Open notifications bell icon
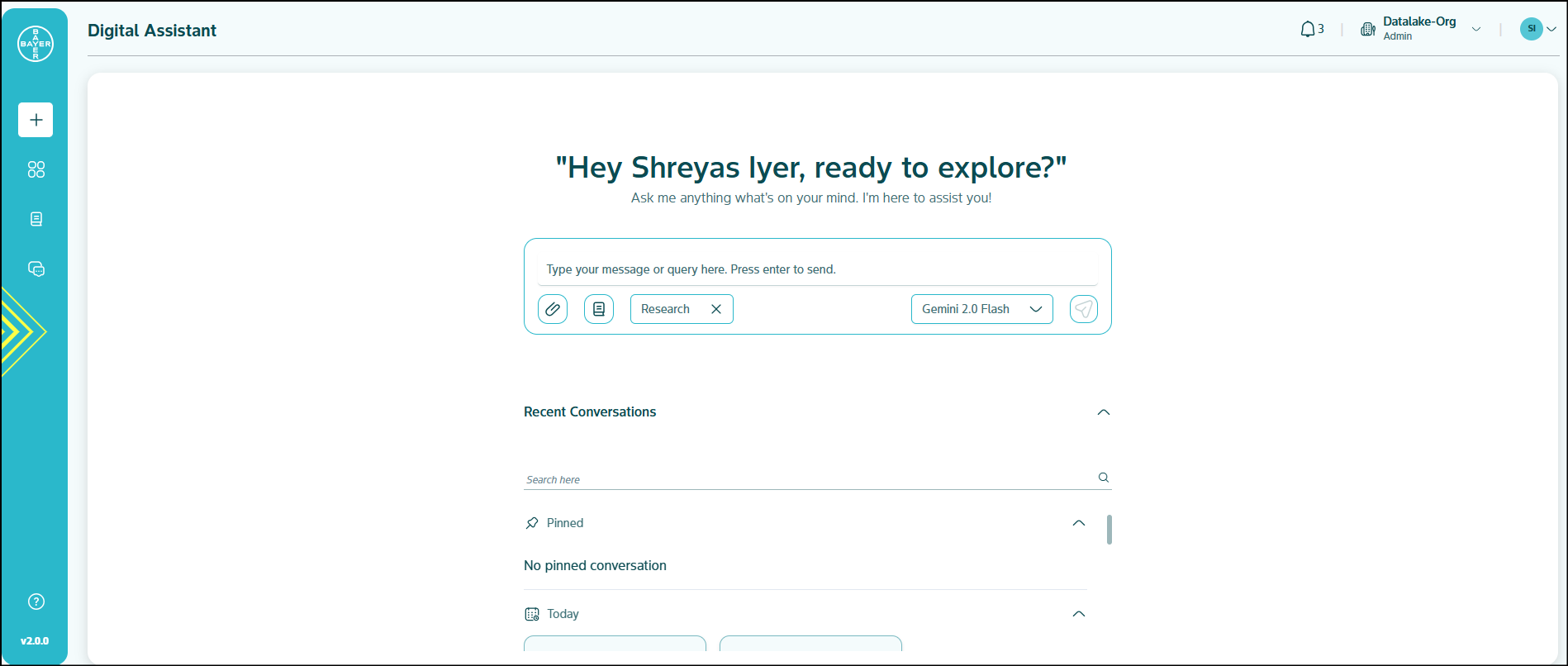Screen dimensions: 1568x666 (x=1309, y=30)
